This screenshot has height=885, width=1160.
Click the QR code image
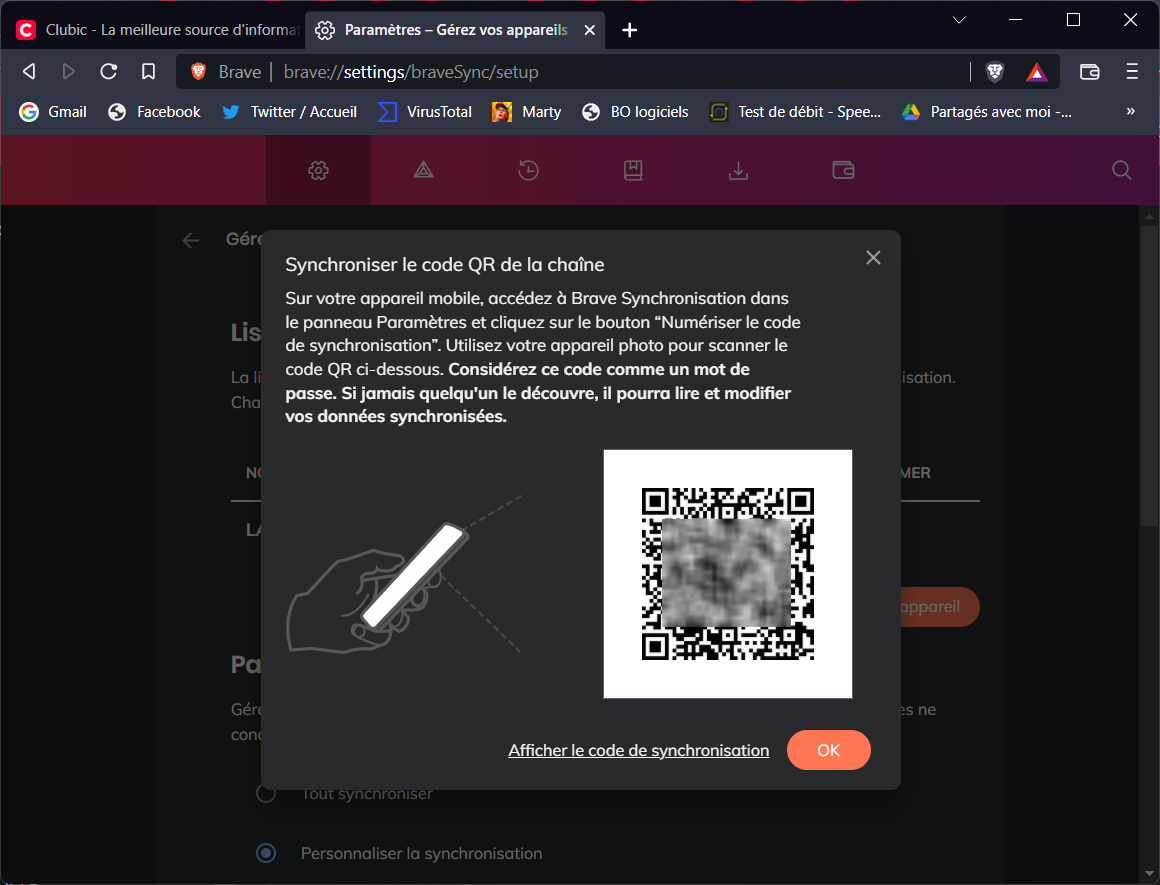click(x=728, y=573)
